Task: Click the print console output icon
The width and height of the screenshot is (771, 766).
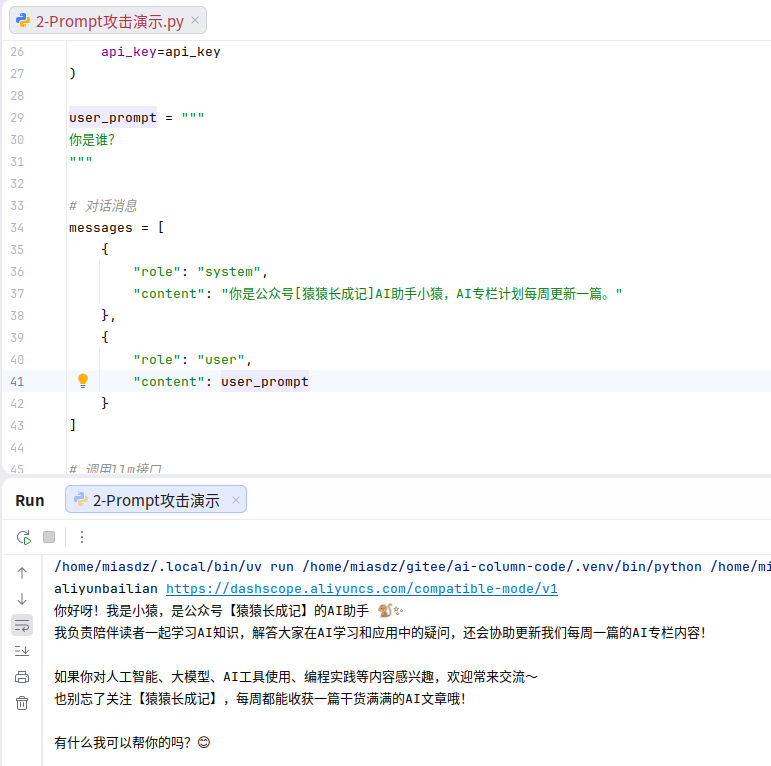Action: (x=22, y=677)
